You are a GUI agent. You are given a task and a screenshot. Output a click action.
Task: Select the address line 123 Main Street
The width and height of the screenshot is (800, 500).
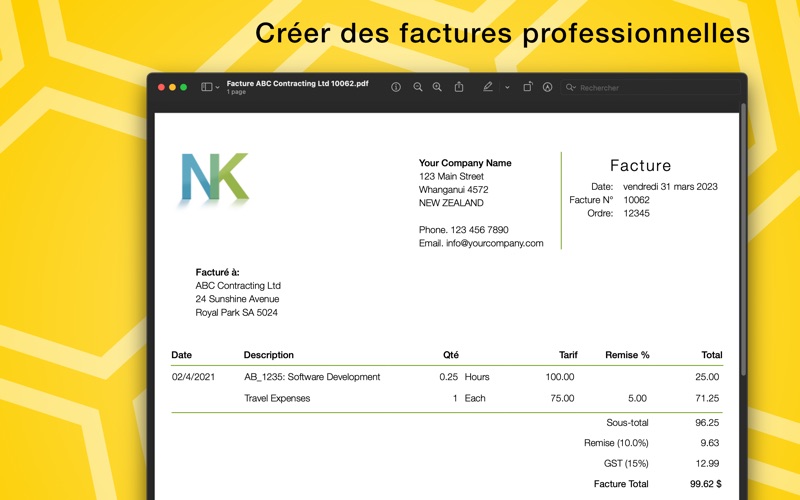451,177
